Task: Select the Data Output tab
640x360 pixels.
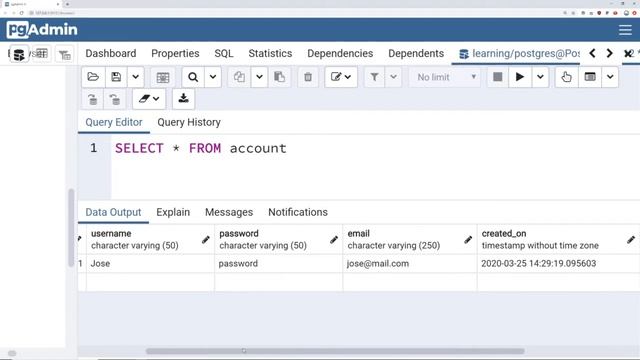Action: (113, 212)
